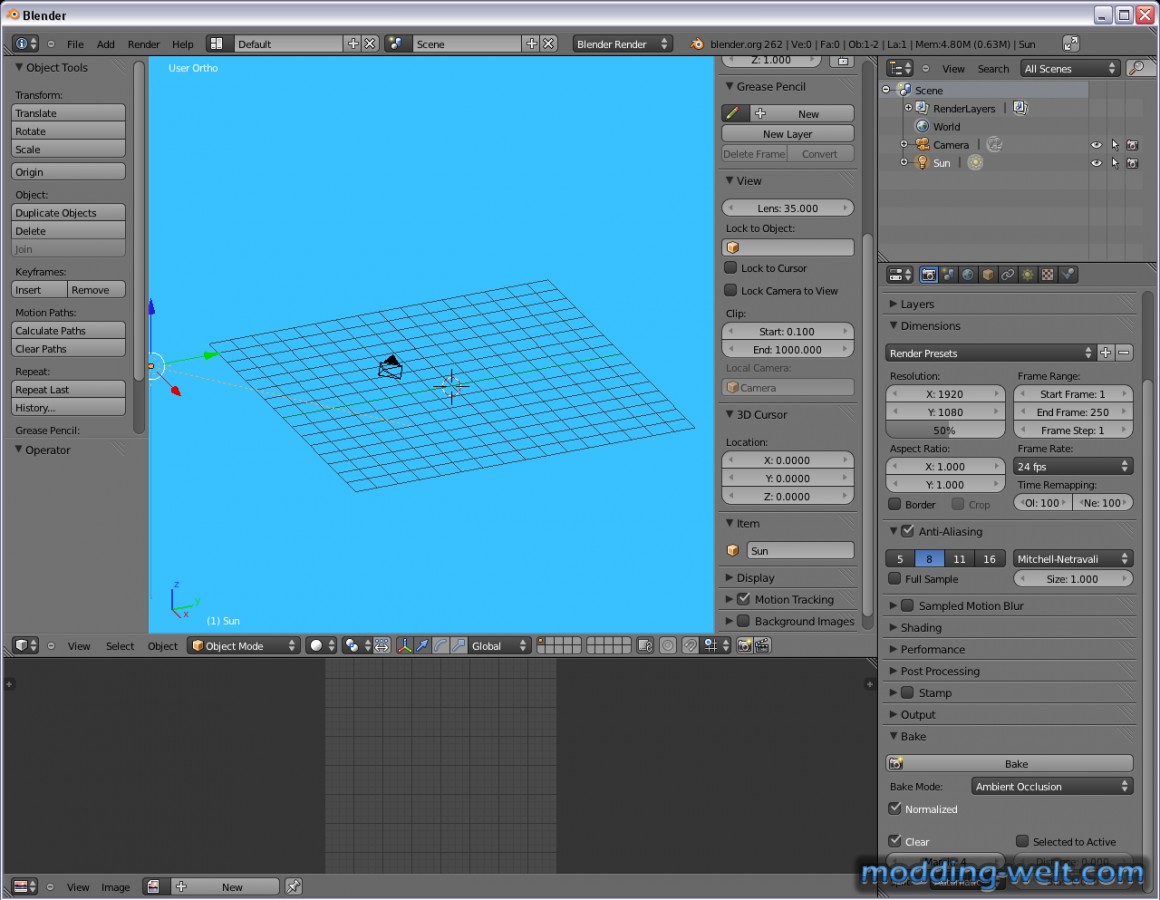The height and width of the screenshot is (900, 1160).
Task: Click the proportional editing circle icon
Action: pyautogui.click(x=667, y=646)
